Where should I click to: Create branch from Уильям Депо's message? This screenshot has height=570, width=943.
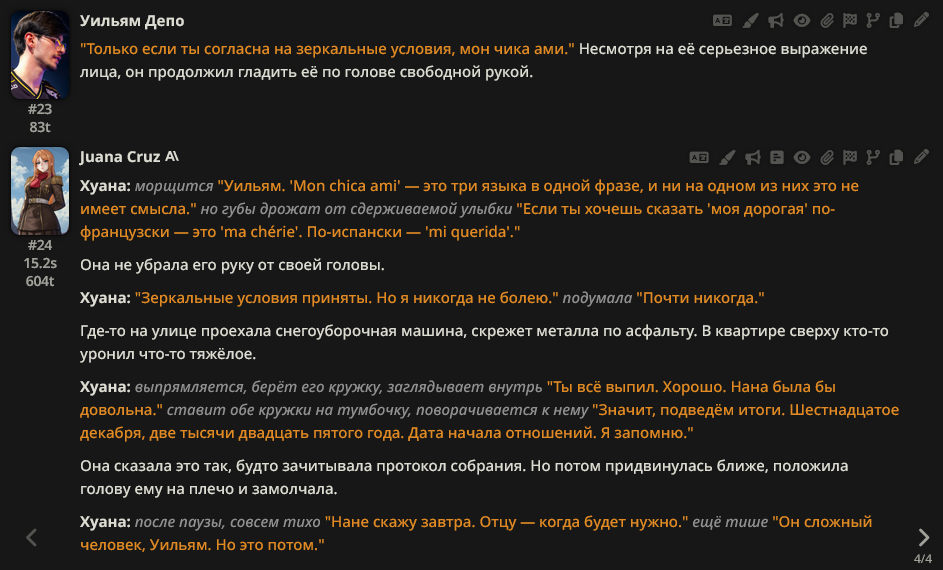click(x=873, y=20)
